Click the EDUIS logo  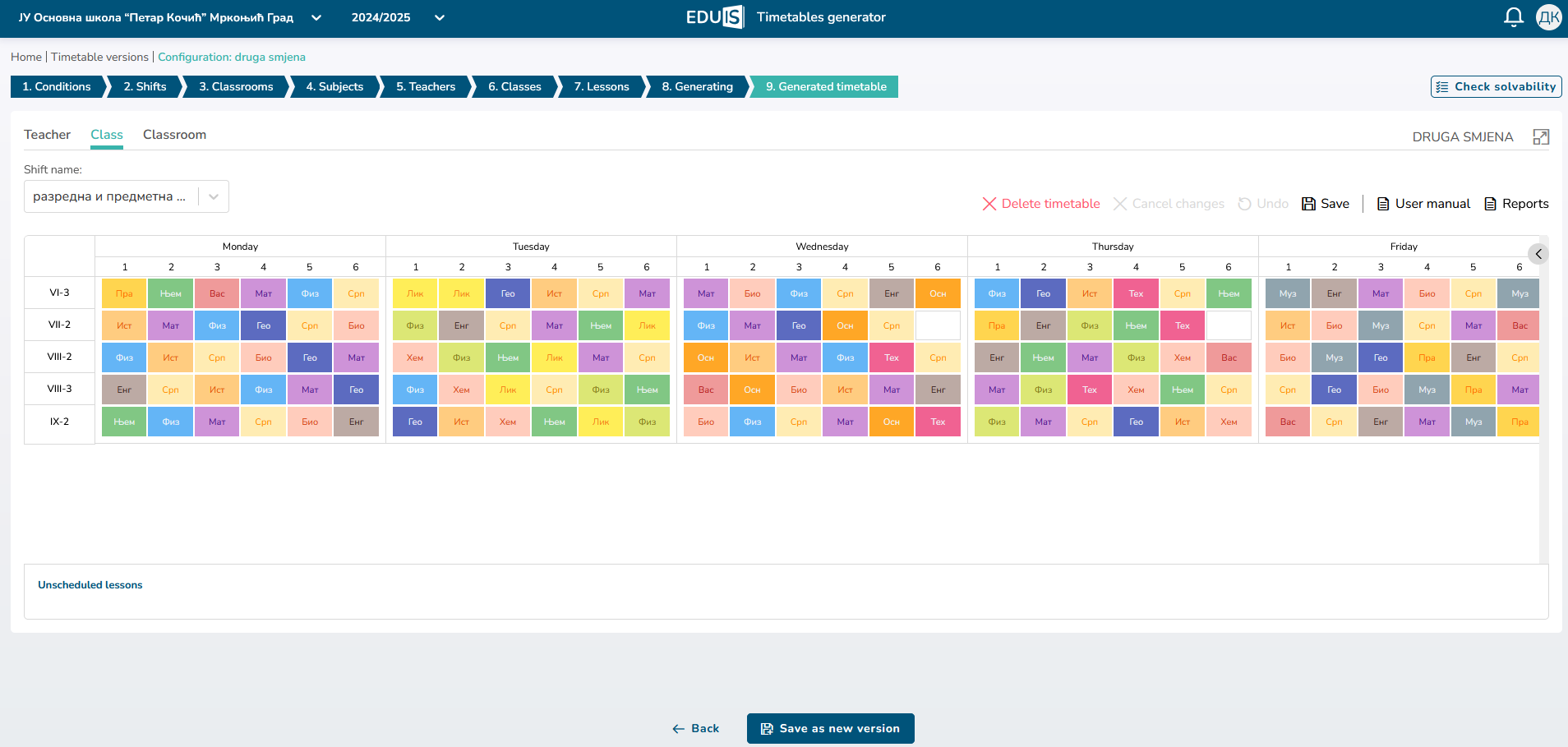[x=714, y=17]
